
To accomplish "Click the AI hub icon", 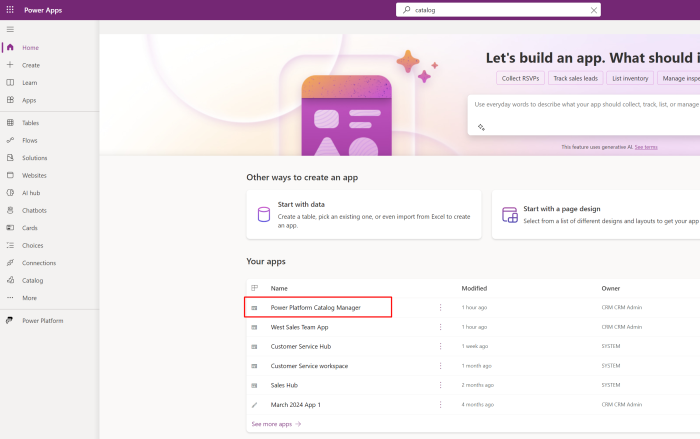I will (10, 192).
